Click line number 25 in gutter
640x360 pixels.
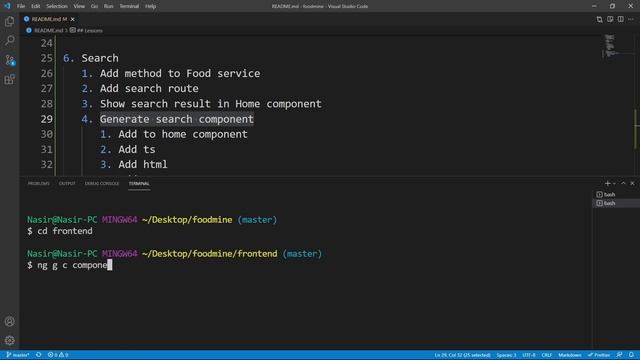[47, 58]
